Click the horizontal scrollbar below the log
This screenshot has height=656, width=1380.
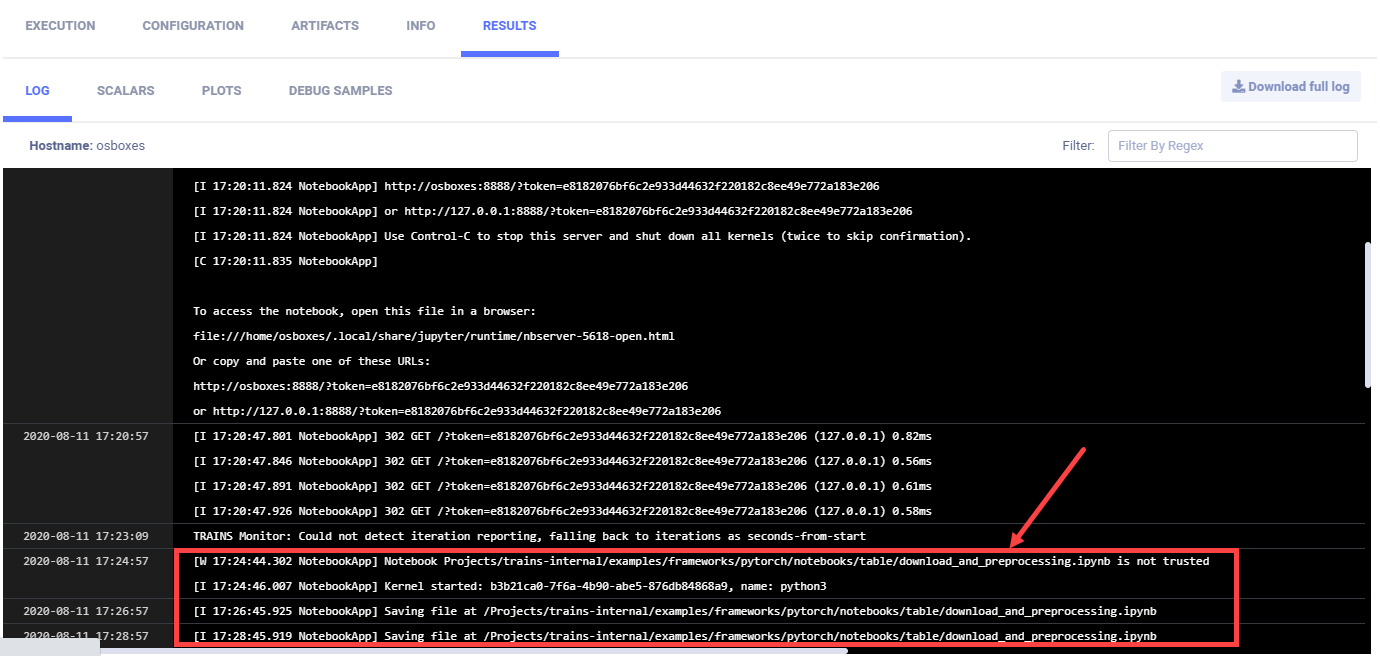click(473, 651)
